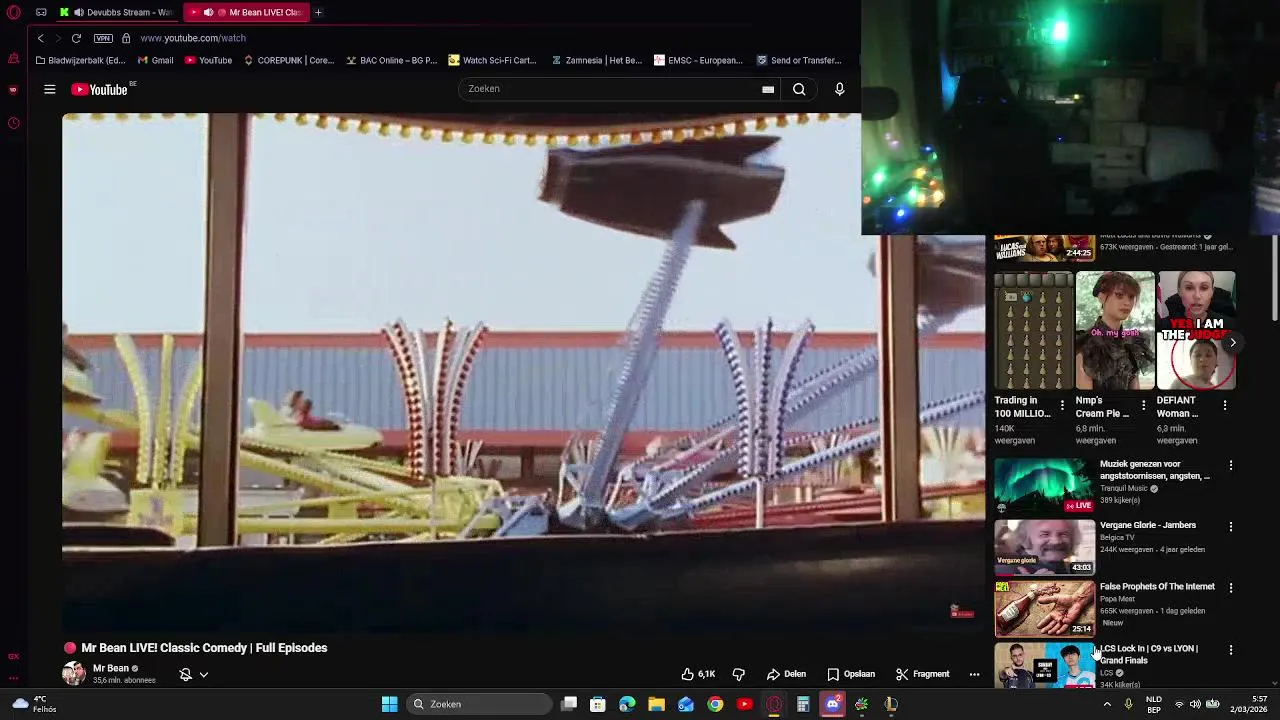The width and height of the screenshot is (1280, 720).
Task: Open the YouTube bookmark
Action: coord(208,60)
